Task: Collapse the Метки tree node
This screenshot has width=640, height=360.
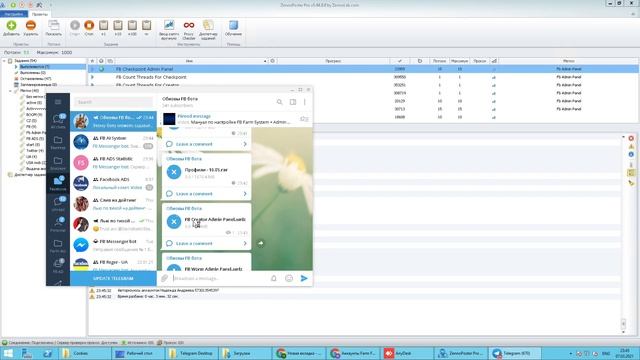Action: [x=10, y=91]
